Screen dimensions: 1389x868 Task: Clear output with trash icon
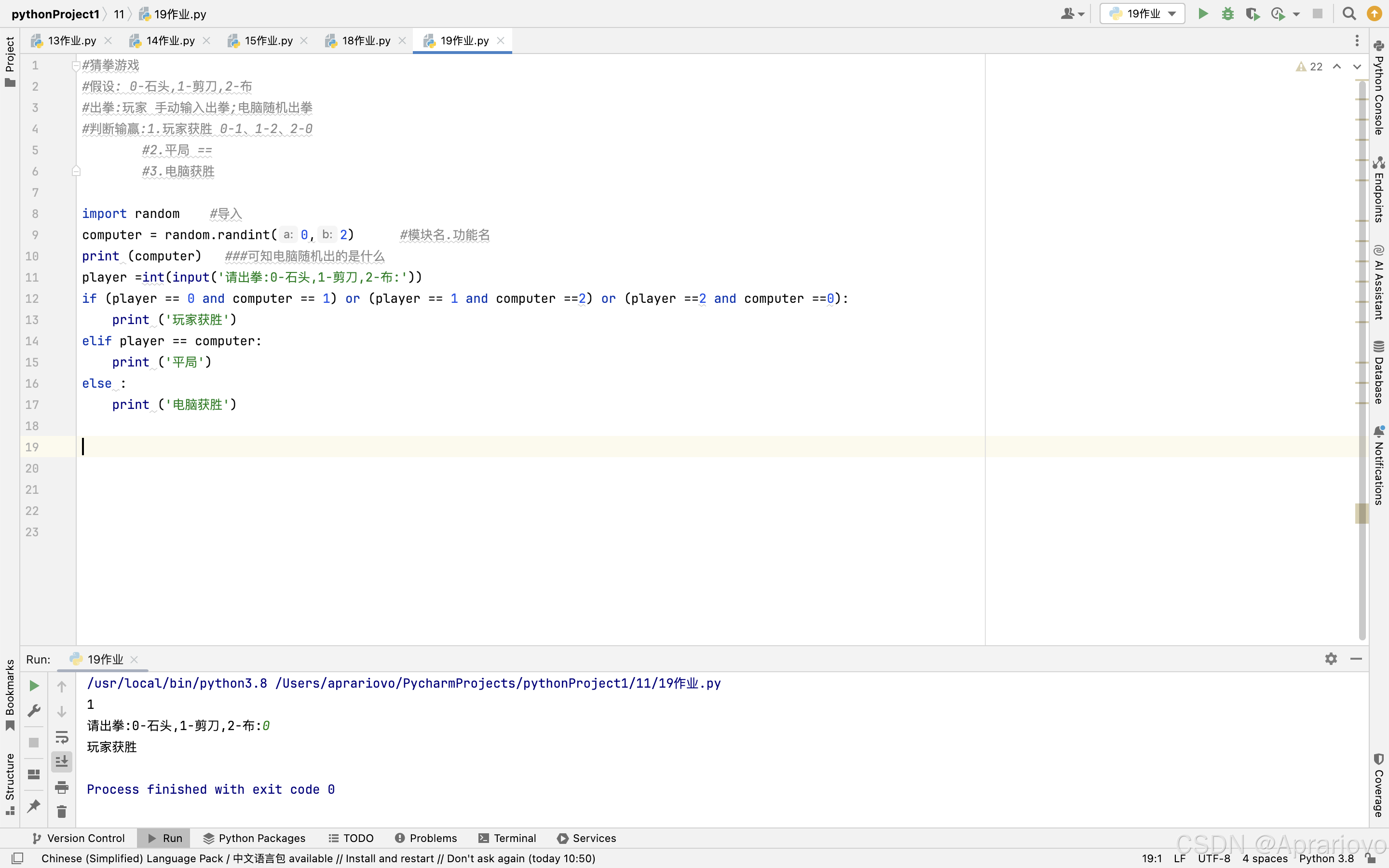click(x=61, y=811)
